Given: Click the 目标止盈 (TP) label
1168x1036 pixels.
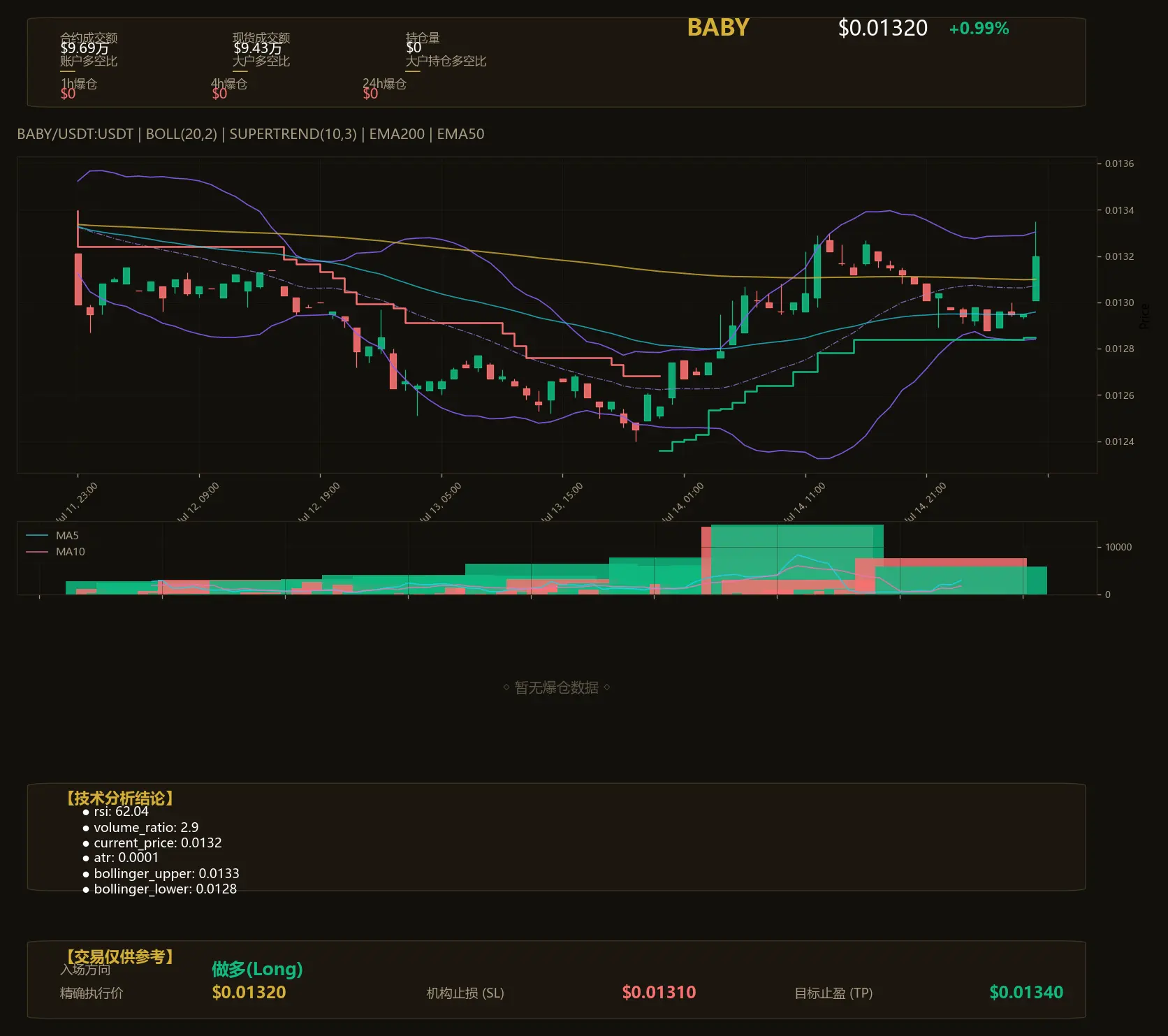Looking at the screenshot, I should click(x=833, y=993).
